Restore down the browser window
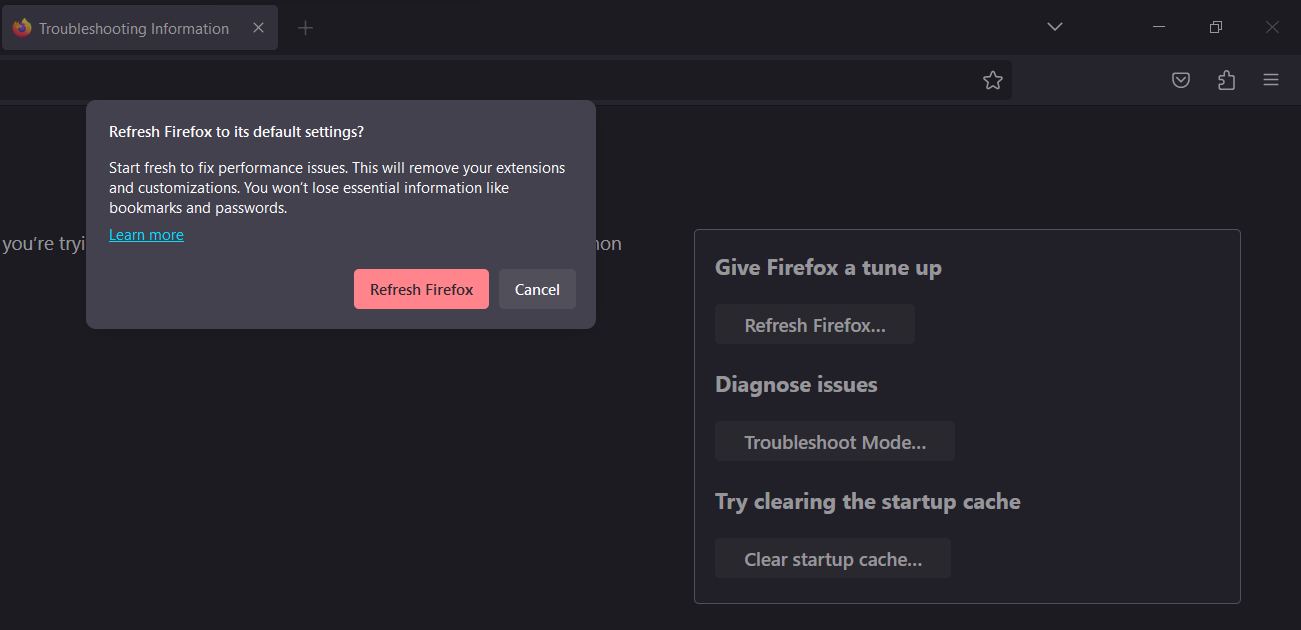The width and height of the screenshot is (1301, 630). tap(1215, 27)
